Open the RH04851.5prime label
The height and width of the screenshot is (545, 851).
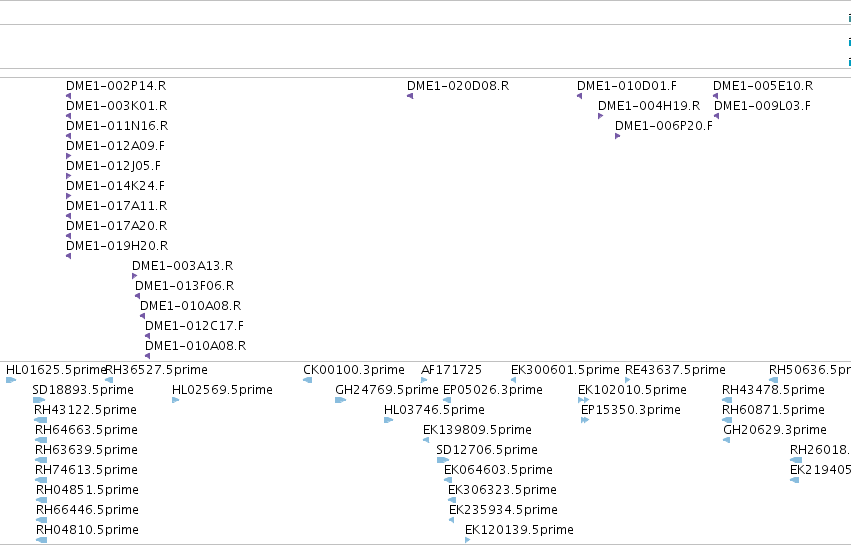(87, 490)
